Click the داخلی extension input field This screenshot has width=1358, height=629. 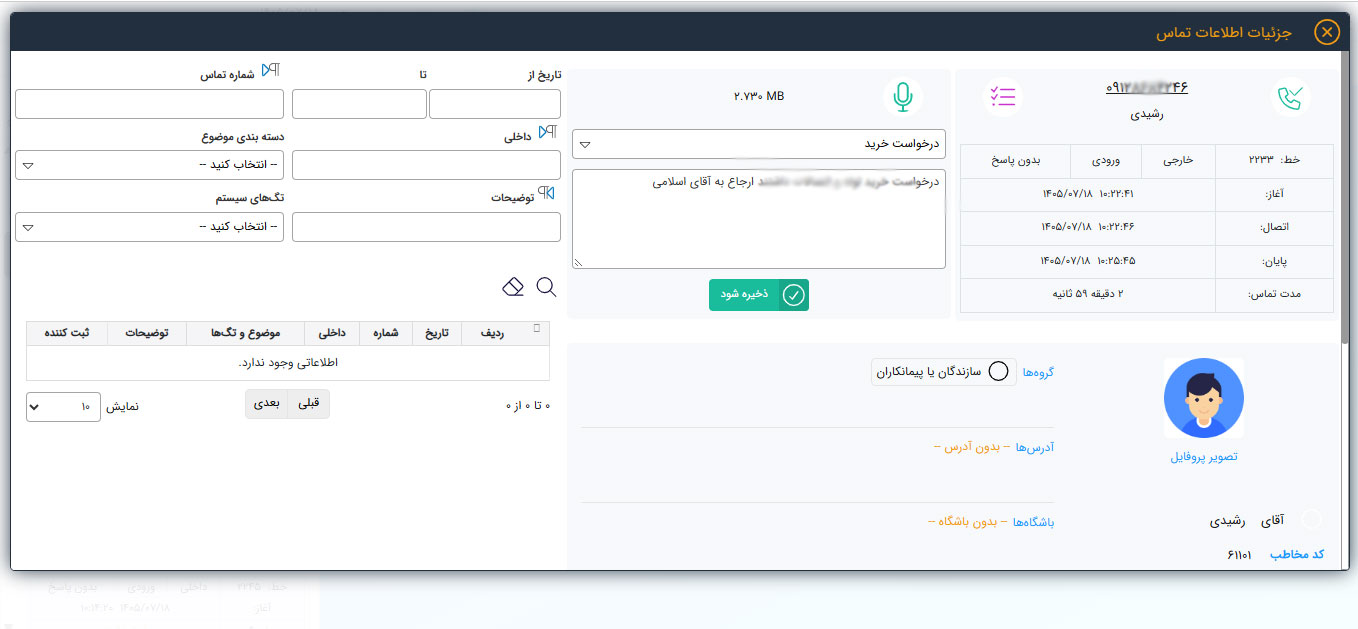pos(426,165)
